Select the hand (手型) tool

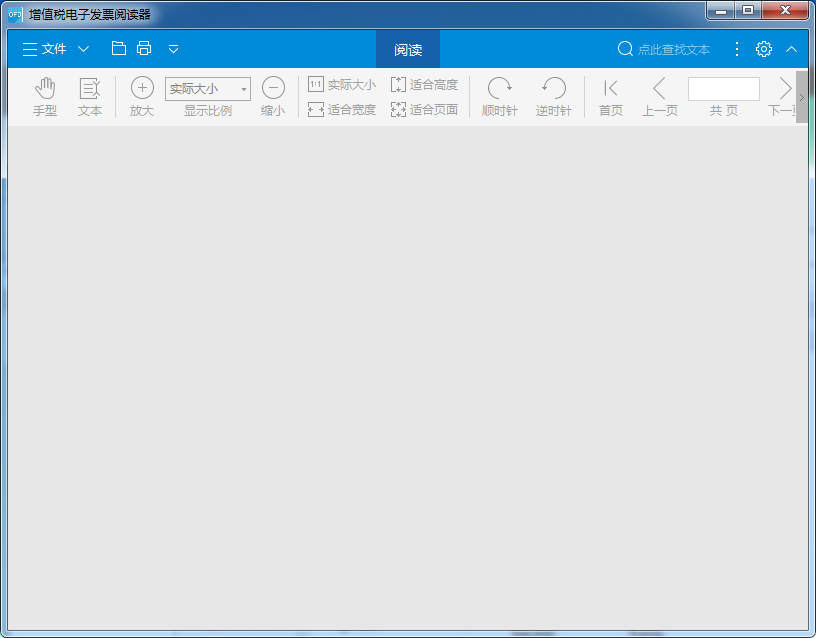pos(45,96)
